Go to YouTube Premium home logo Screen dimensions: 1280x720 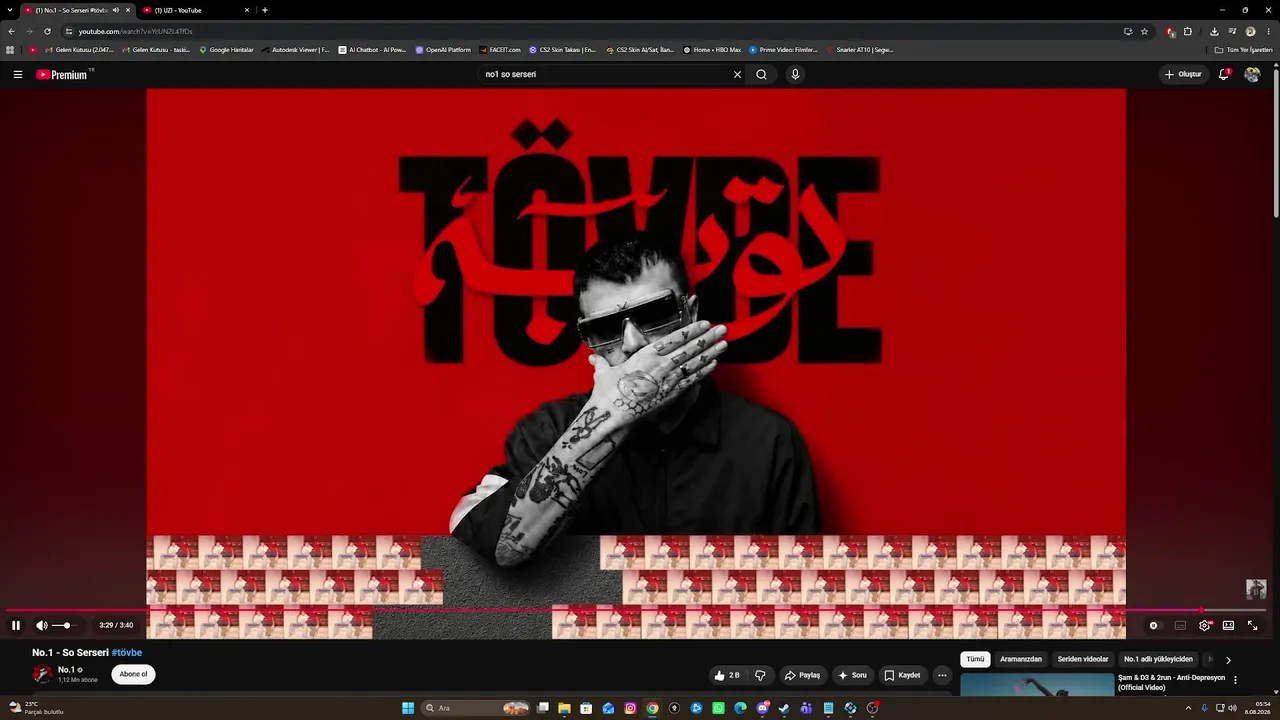pyautogui.click(x=62, y=74)
